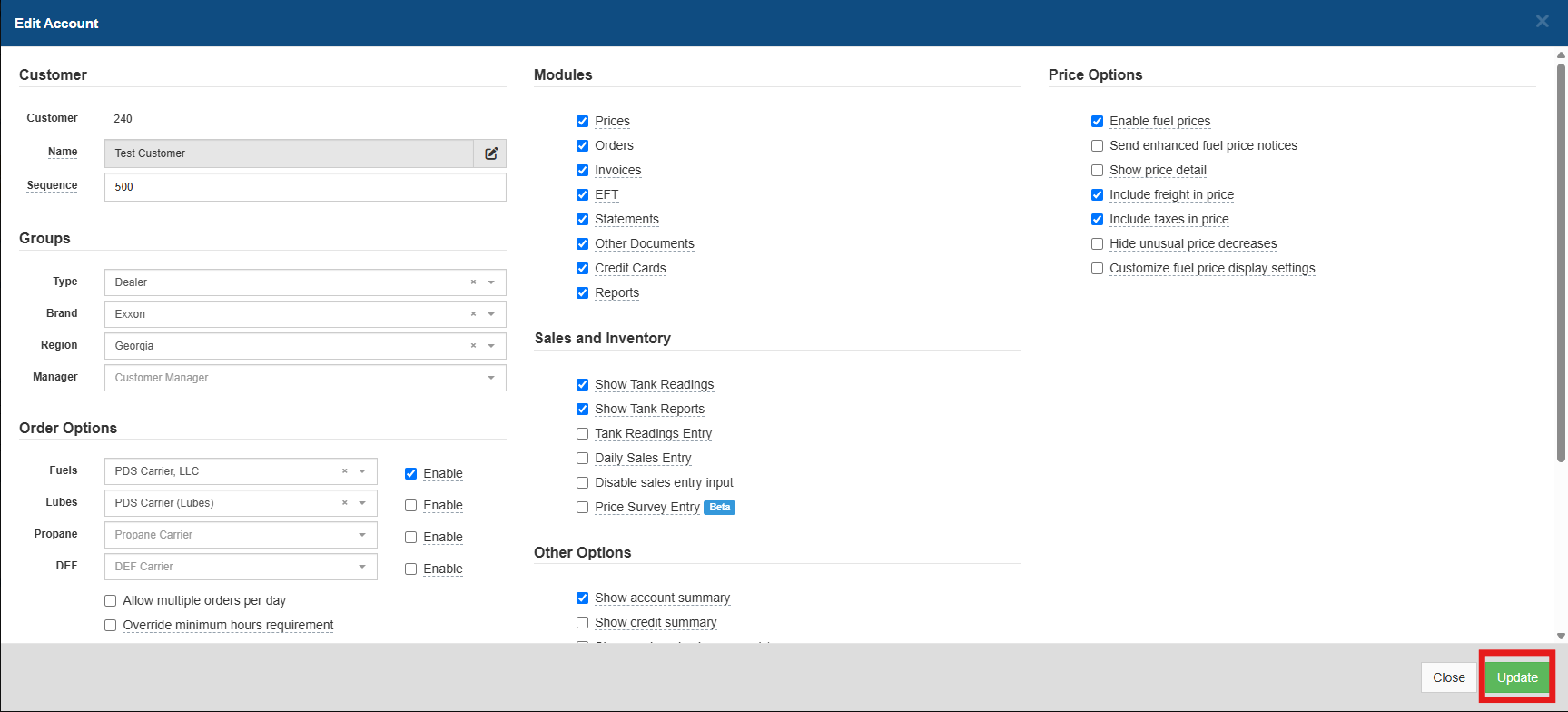Uncheck the Orders module
Viewport: 1568px width, 712px height.
582,146
